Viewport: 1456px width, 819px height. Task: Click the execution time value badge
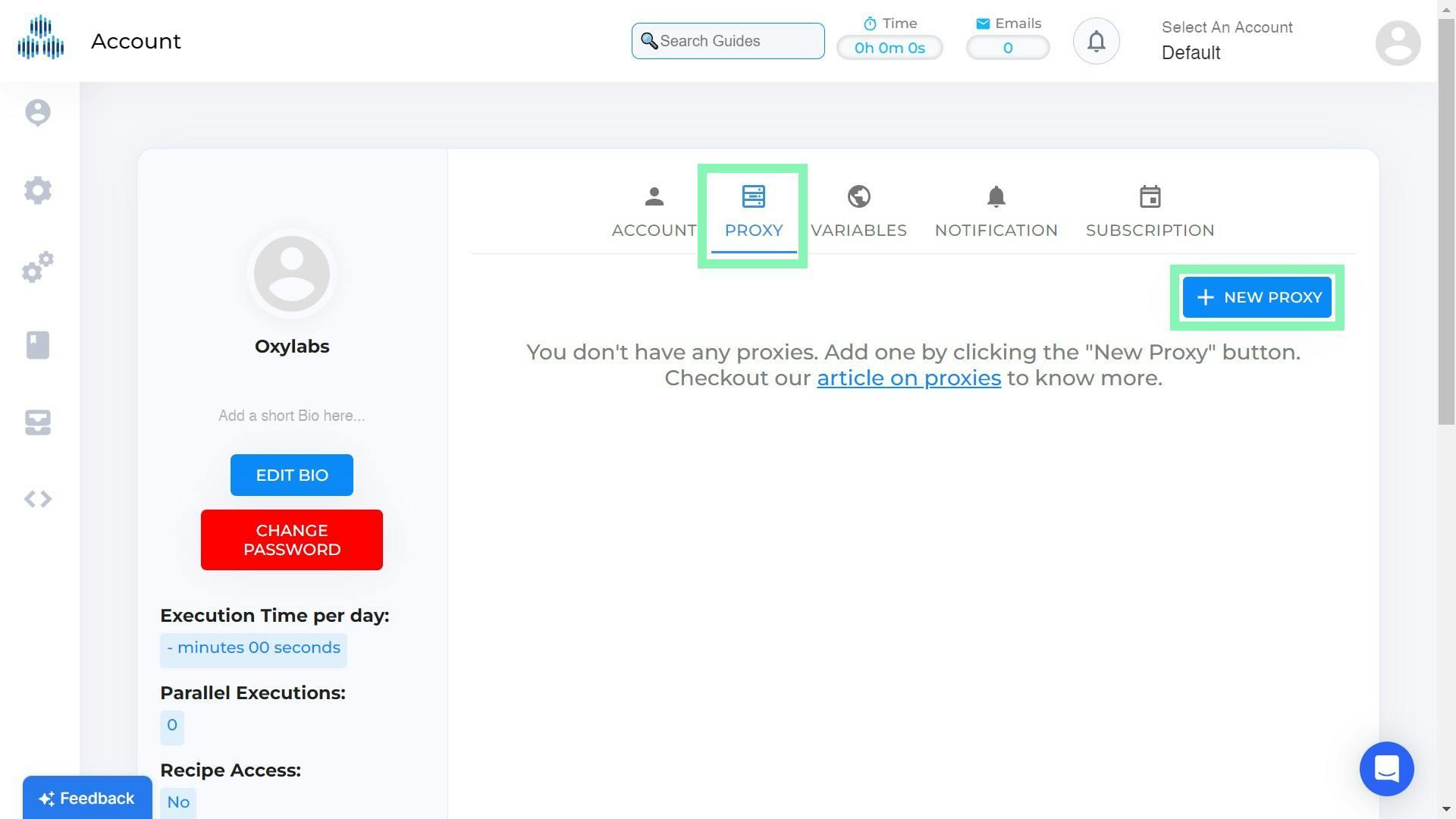[x=253, y=650]
